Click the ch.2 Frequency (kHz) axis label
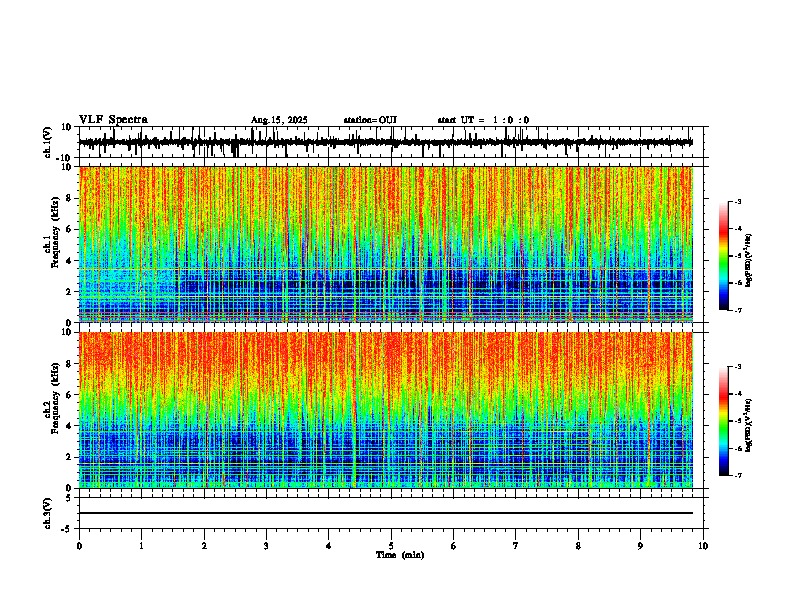This screenshot has width=792, height=612. [55, 398]
